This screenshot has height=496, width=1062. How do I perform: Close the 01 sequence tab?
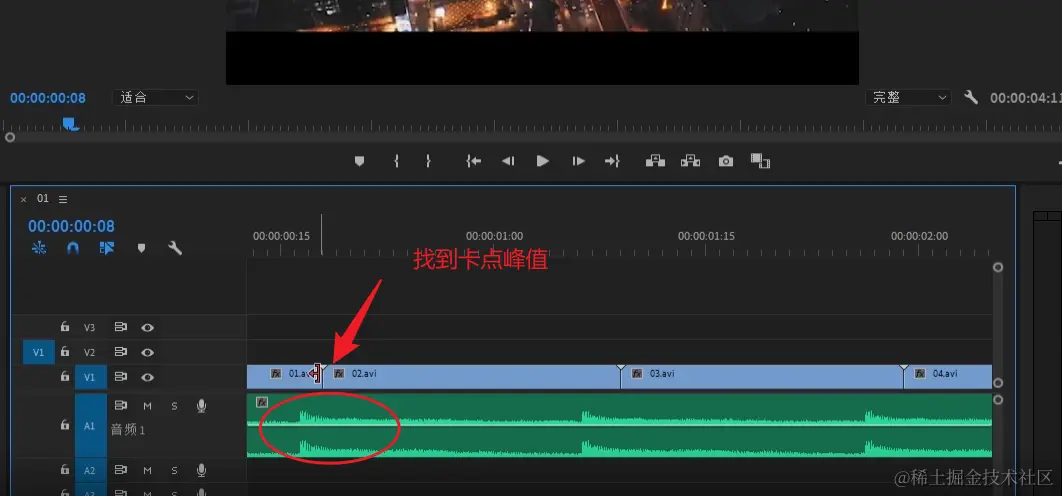[x=24, y=199]
